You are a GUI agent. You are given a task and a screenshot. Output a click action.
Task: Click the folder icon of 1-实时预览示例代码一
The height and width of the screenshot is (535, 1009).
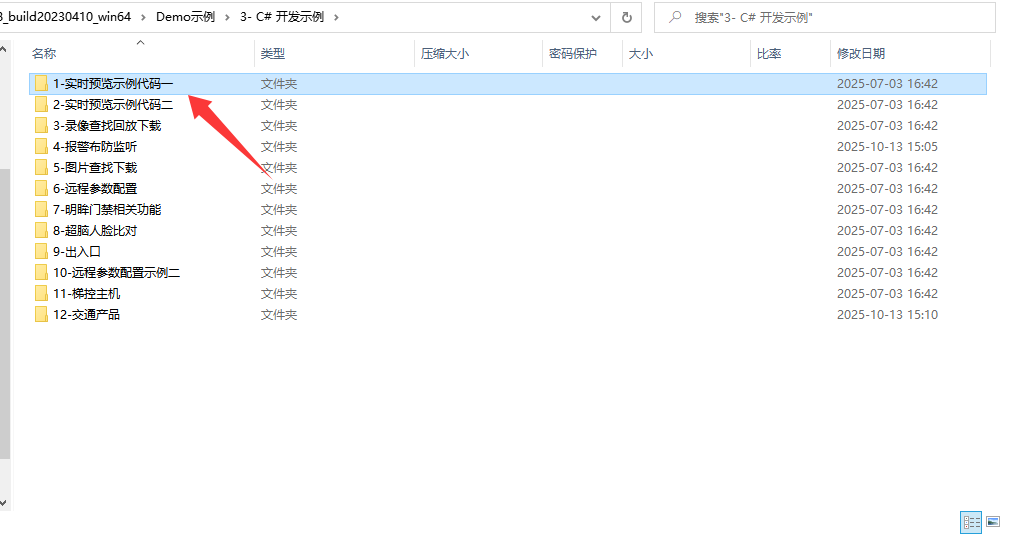coord(41,84)
